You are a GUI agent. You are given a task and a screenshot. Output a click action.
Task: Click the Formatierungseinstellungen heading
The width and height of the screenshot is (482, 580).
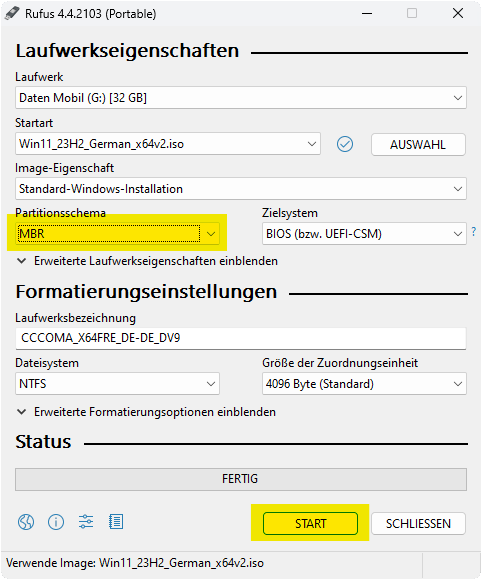[x=146, y=291]
